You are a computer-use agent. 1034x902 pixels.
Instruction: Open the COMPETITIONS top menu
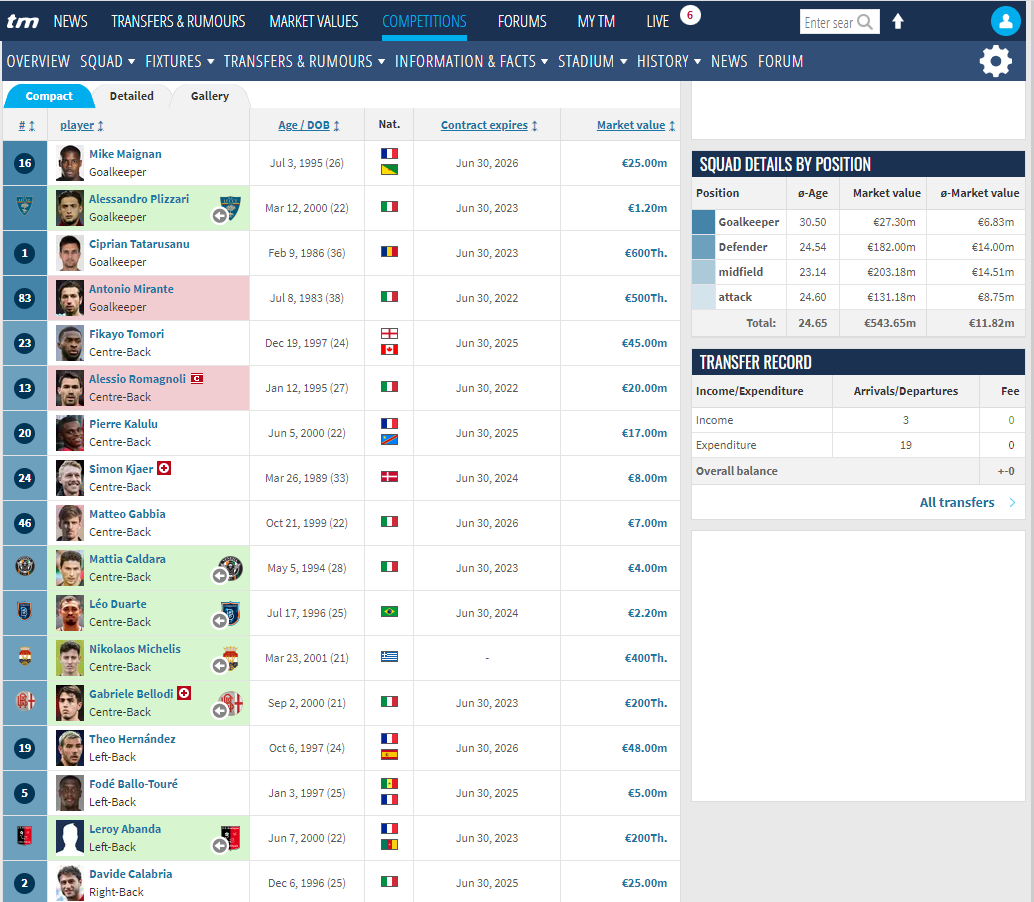pos(424,22)
